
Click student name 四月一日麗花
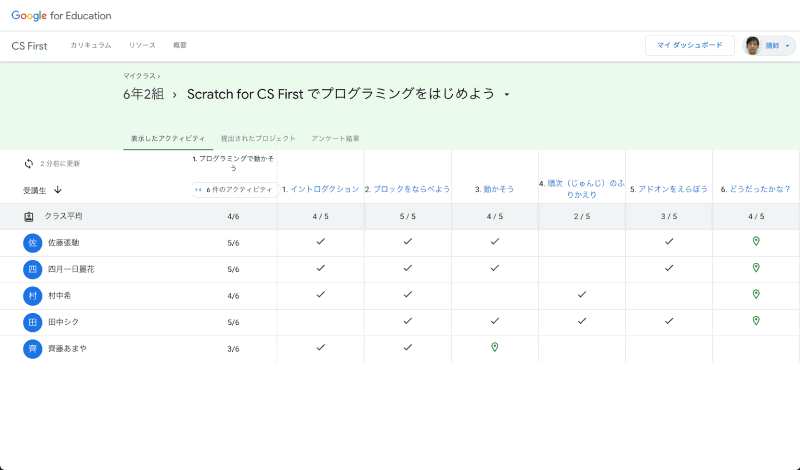(71, 269)
